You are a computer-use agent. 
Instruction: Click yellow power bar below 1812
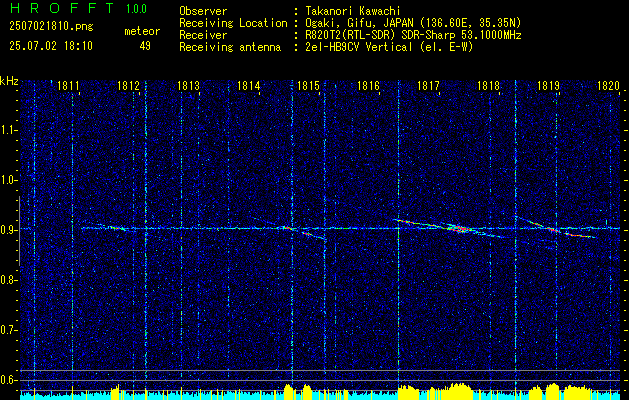coord(116,392)
